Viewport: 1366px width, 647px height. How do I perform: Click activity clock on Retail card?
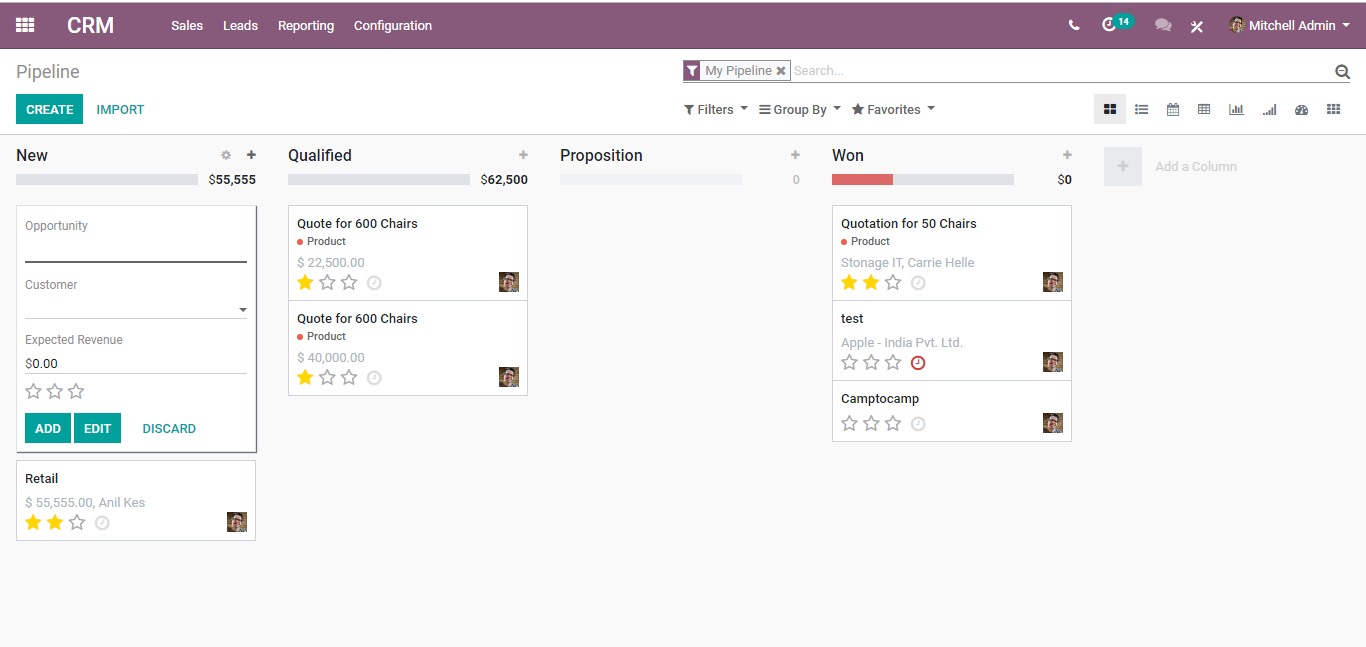point(102,523)
